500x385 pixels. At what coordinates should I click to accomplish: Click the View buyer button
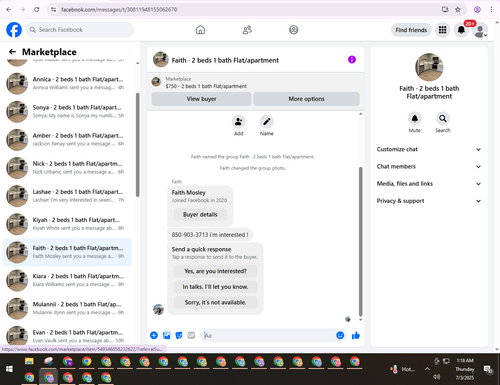tap(201, 99)
